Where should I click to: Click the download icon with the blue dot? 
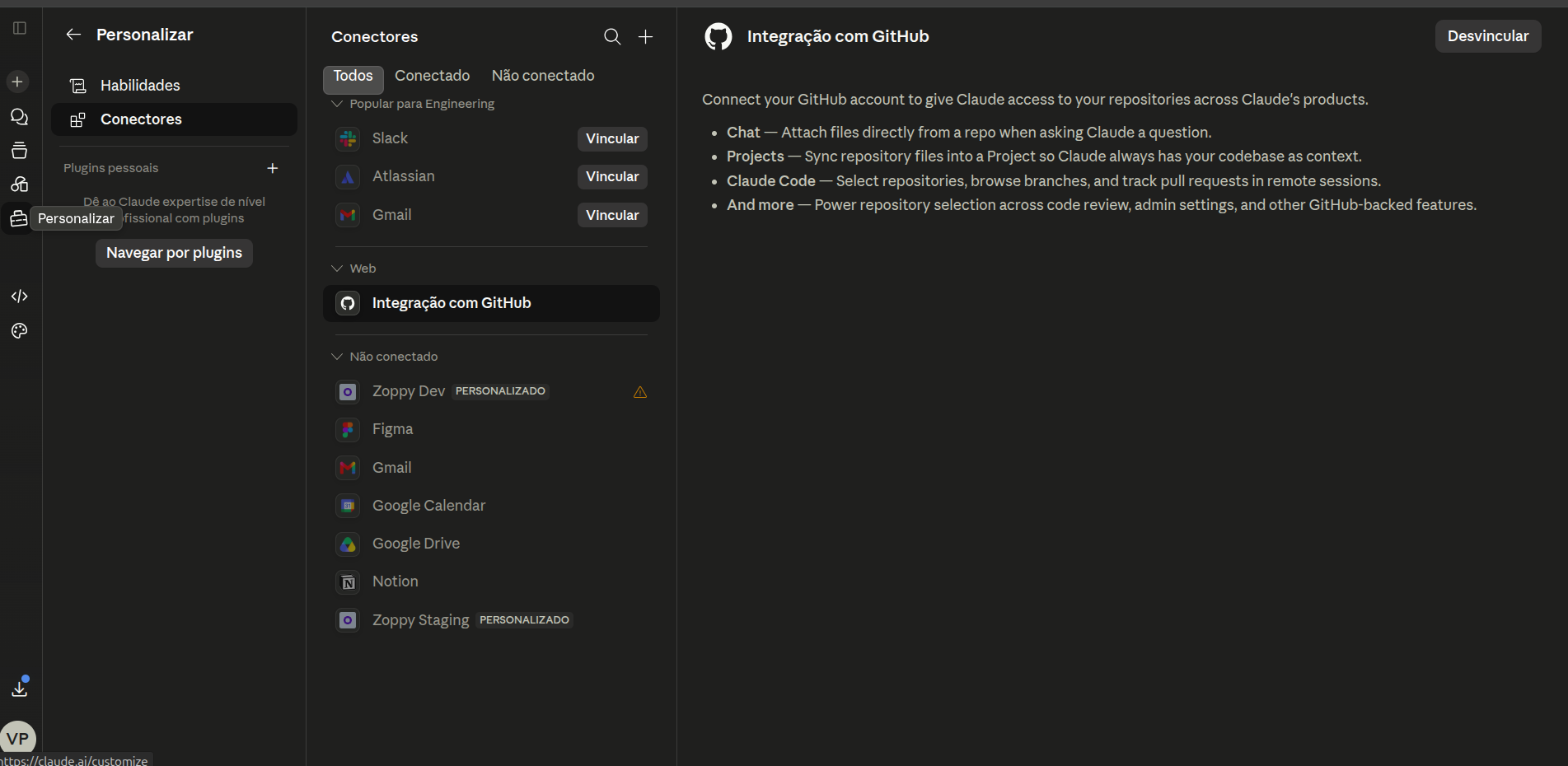pos(20,687)
